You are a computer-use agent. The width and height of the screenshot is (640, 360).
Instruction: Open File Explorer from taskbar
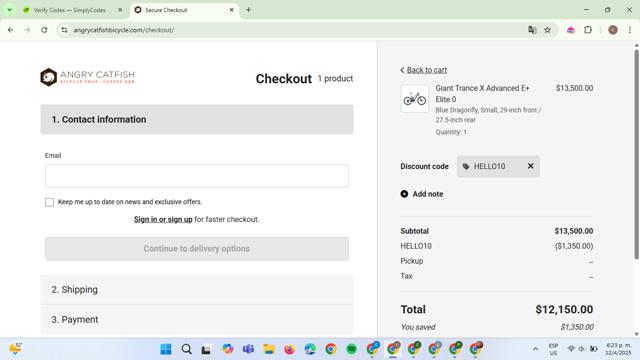tap(269, 349)
